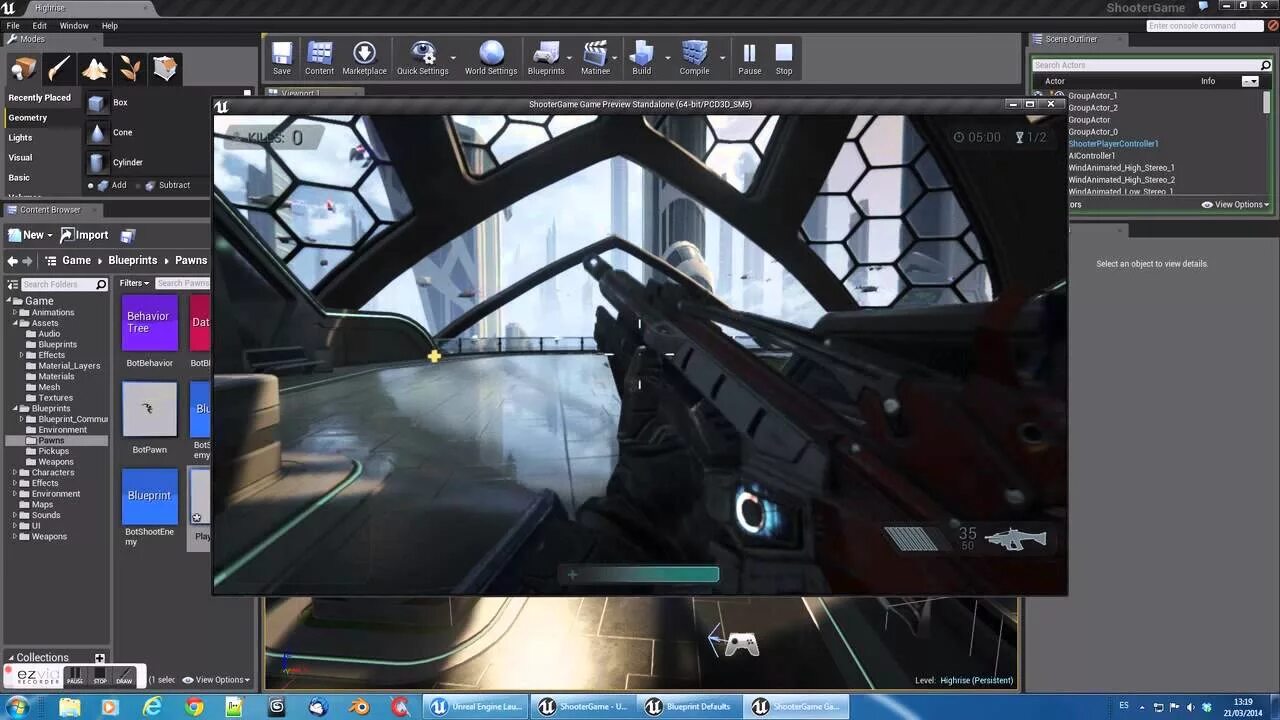Pause the running game simulation
This screenshot has height=720, width=1280.
point(749,58)
